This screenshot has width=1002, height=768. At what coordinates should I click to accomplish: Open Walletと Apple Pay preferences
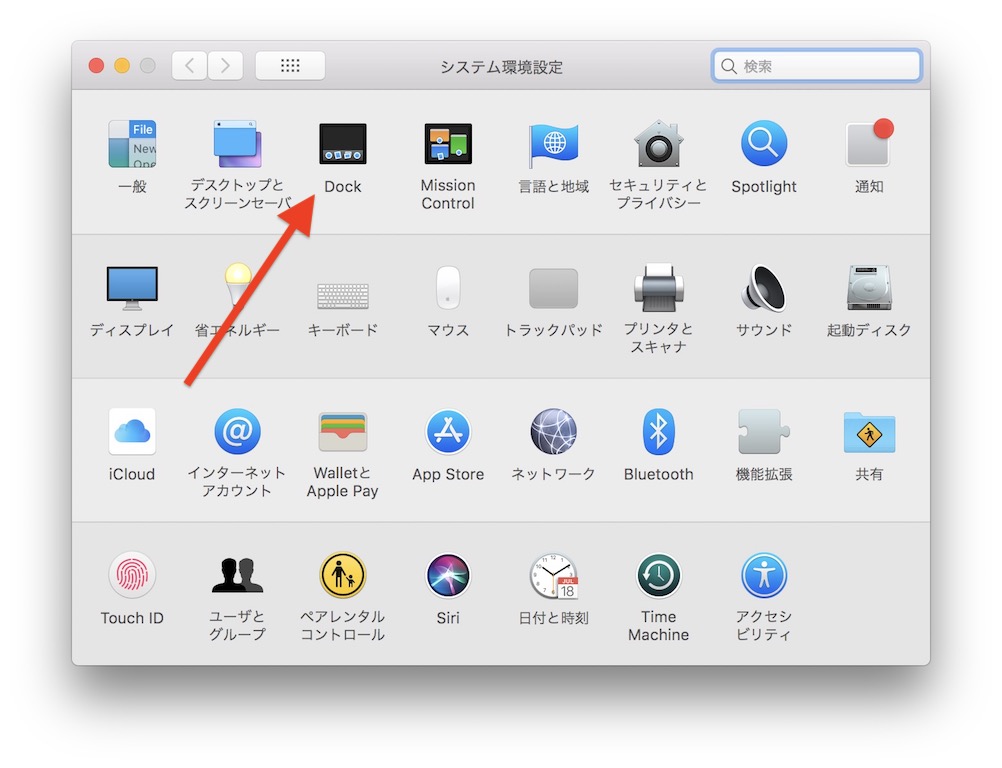(x=343, y=432)
